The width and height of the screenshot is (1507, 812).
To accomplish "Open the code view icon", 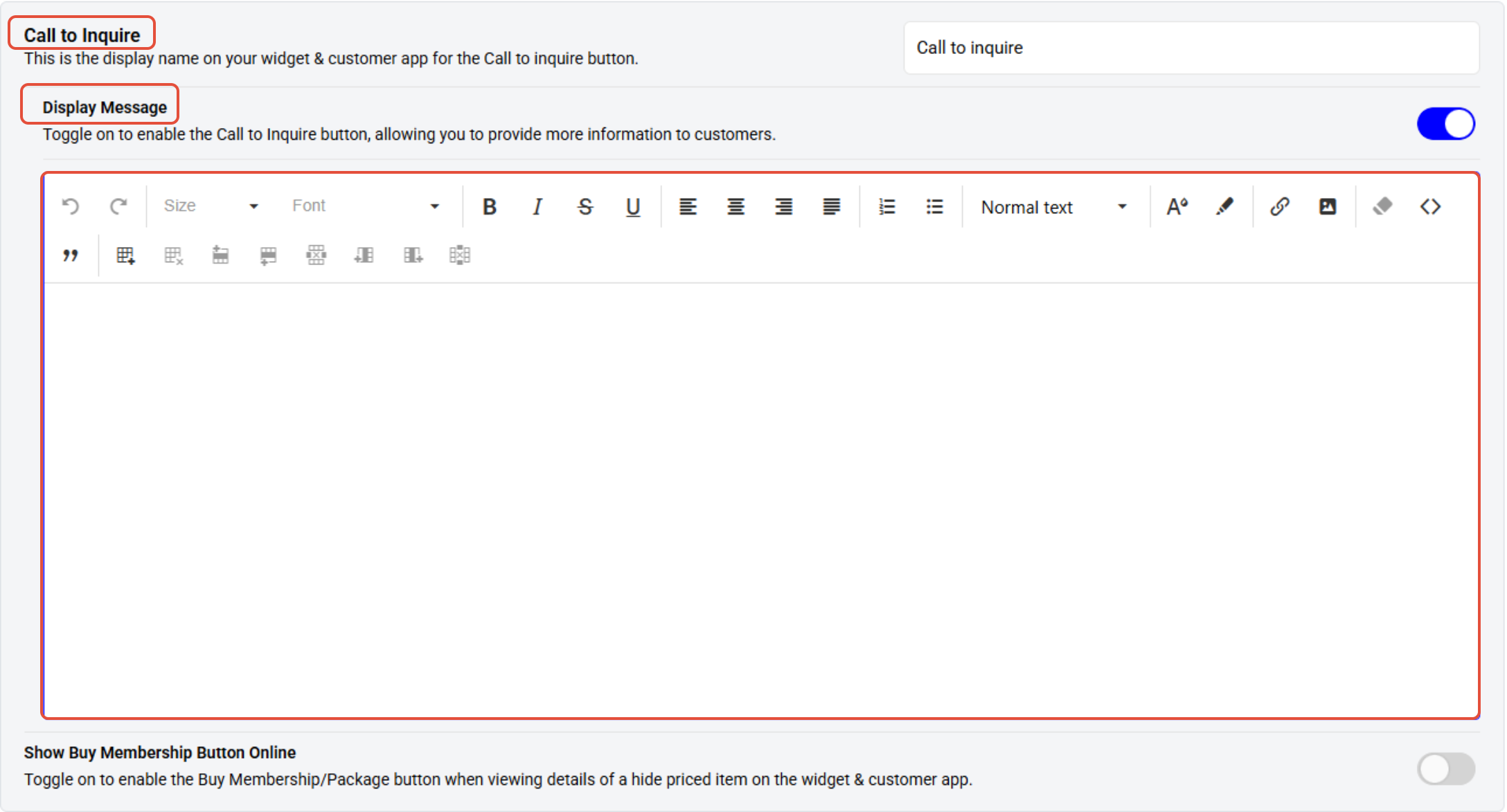I will pos(1430,206).
